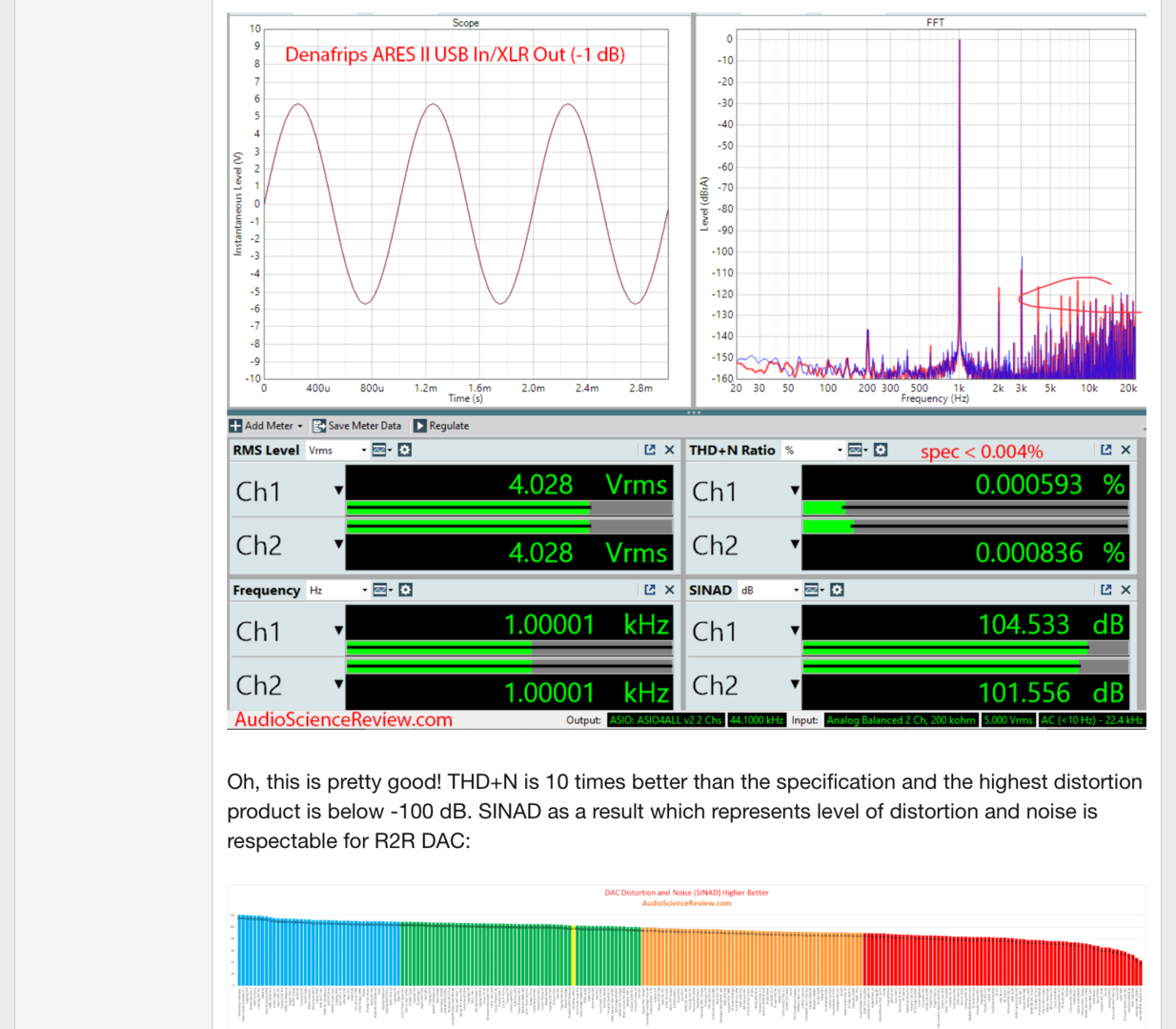Click Analog Balanced 2 Ch input status
The height and width of the screenshot is (1029, 1176).
902,720
